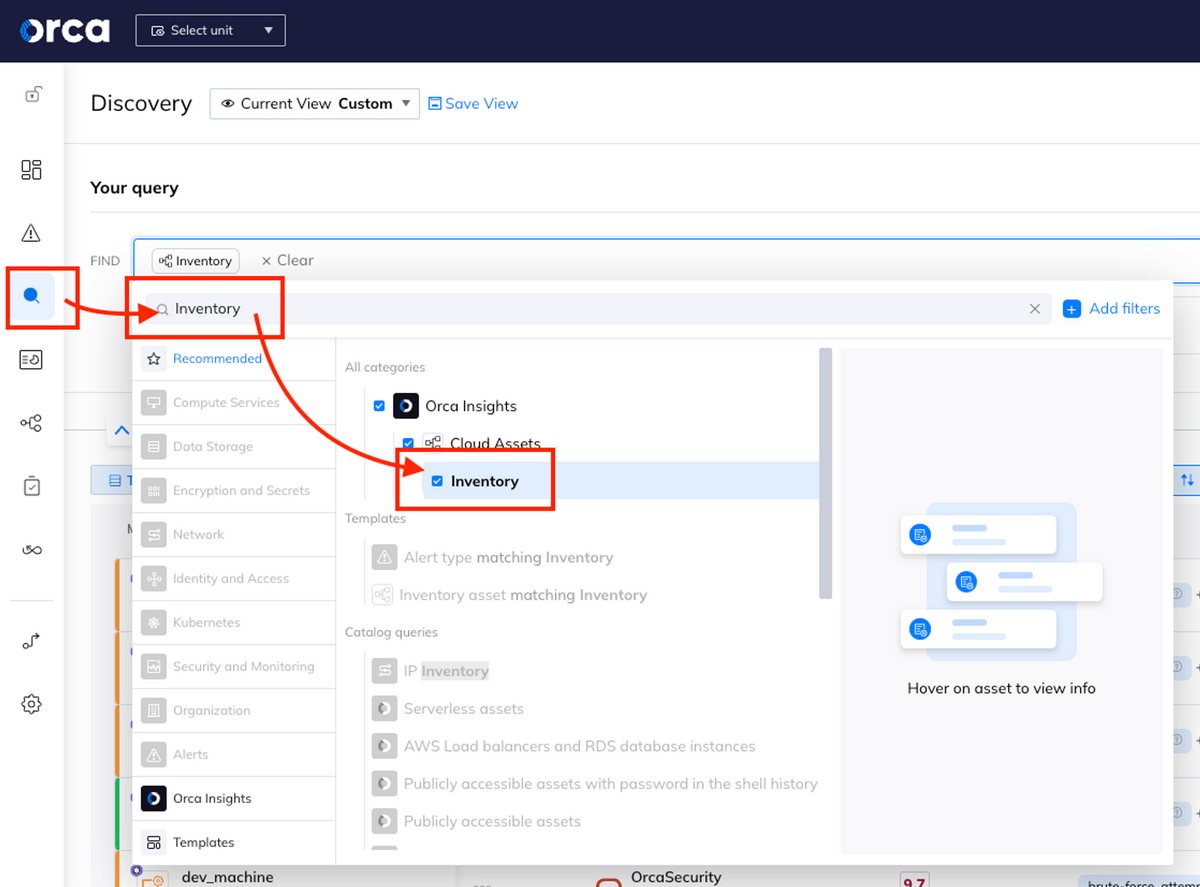
Task: Open the dashboard sidebar icon
Action: coord(32,169)
